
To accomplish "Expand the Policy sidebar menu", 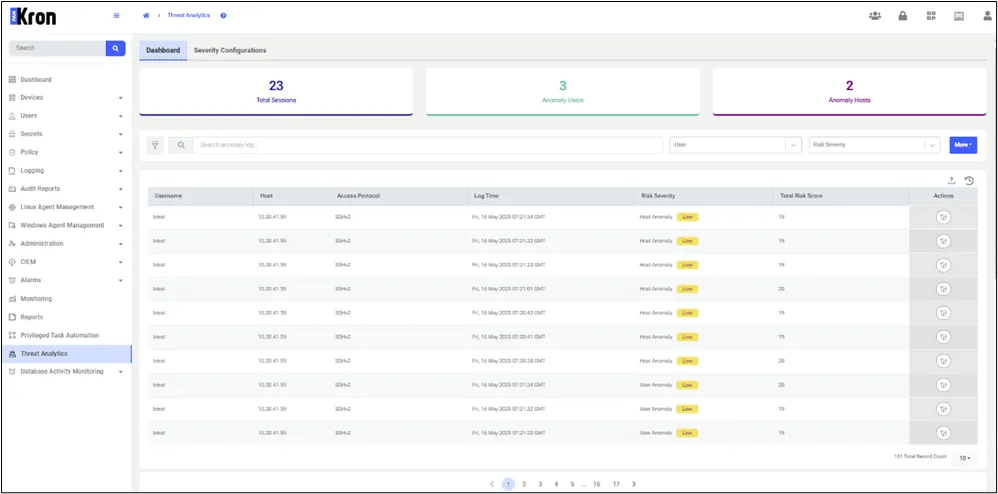I will coord(66,153).
